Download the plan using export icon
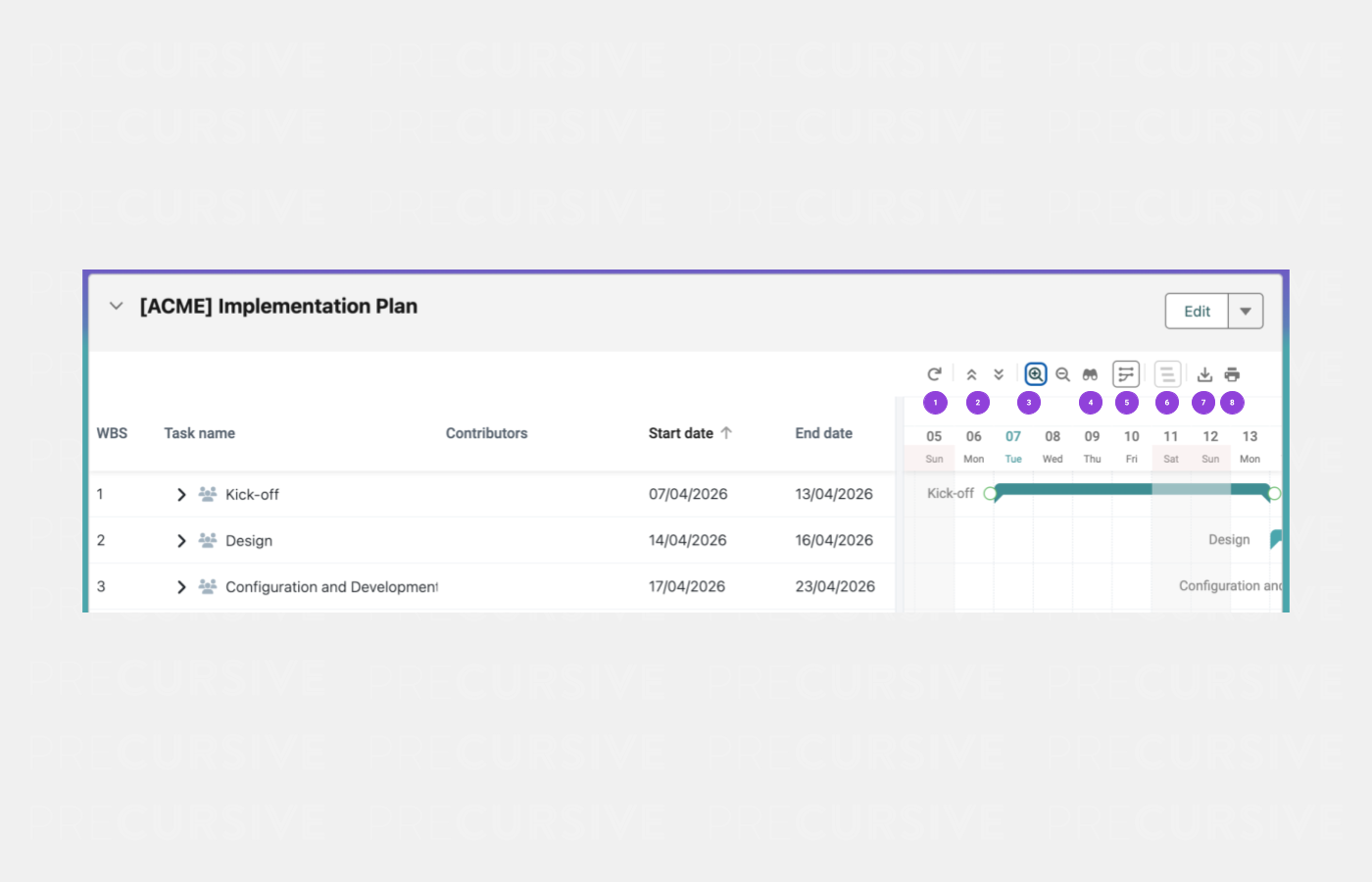This screenshot has height=882, width=1372. tap(1204, 374)
